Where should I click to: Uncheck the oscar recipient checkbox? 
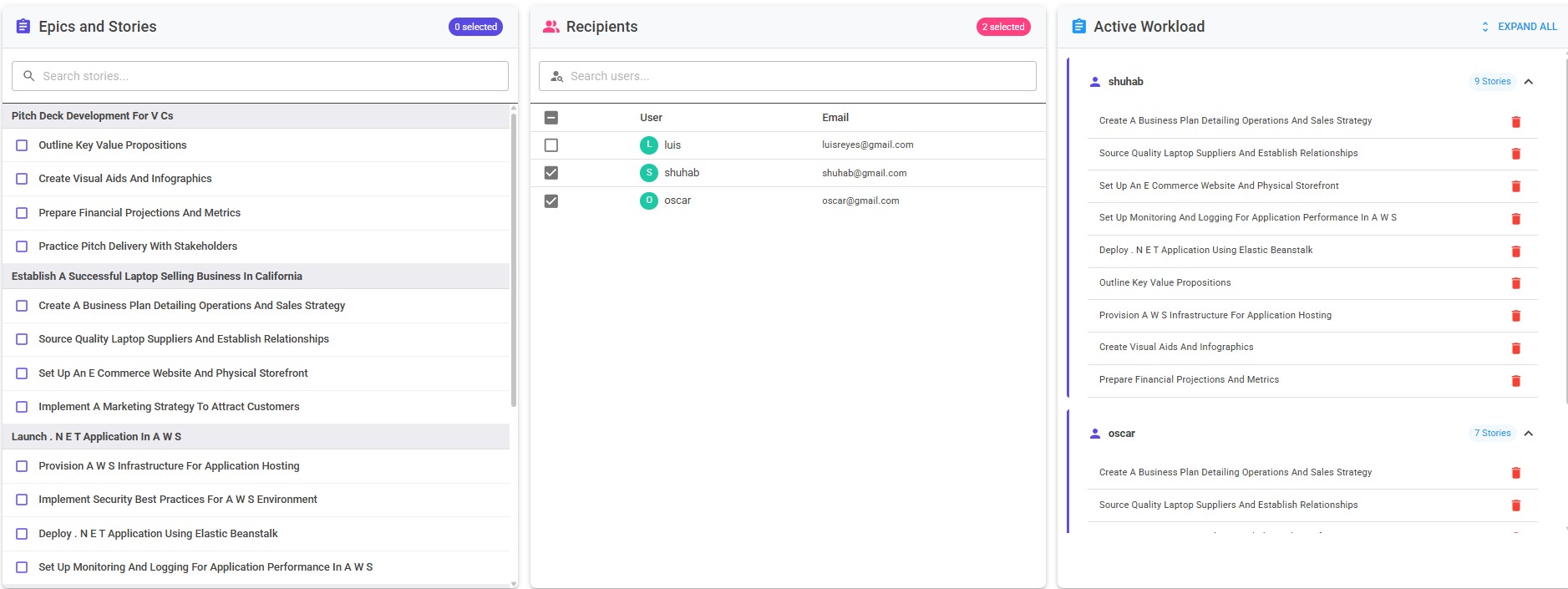(x=551, y=201)
